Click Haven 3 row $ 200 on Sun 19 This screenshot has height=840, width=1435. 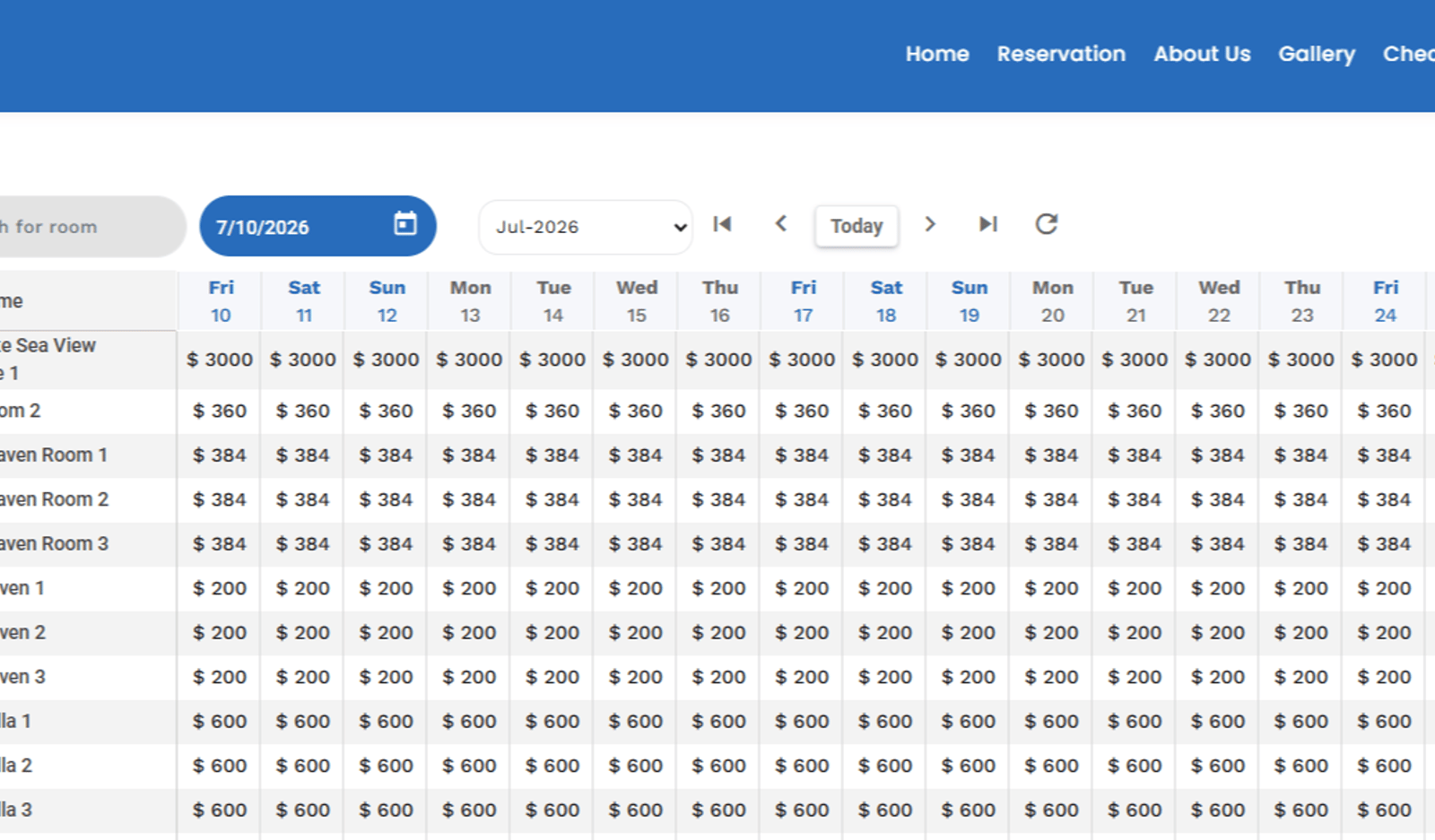click(x=969, y=677)
